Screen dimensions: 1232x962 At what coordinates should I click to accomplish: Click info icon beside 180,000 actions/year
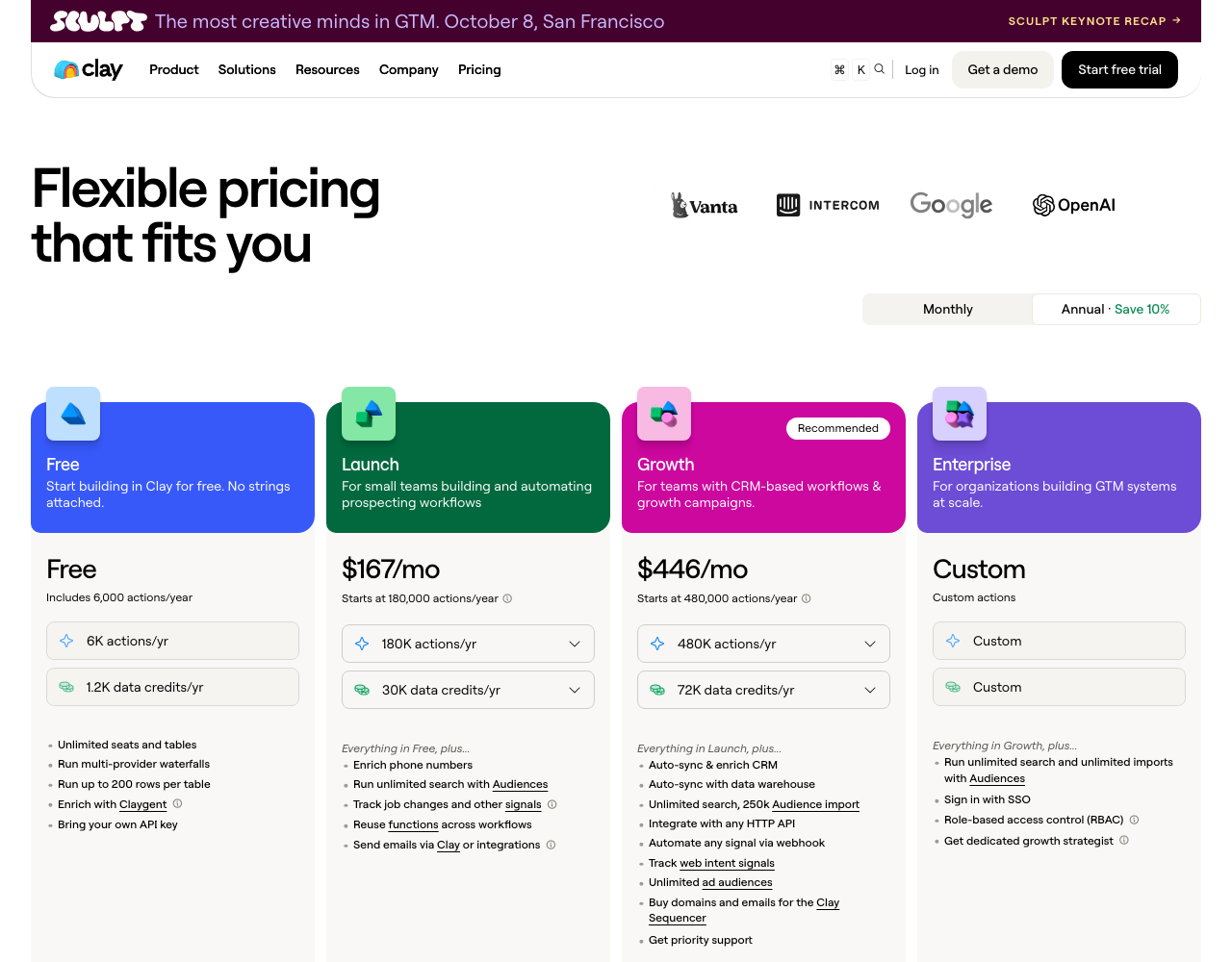[507, 598]
